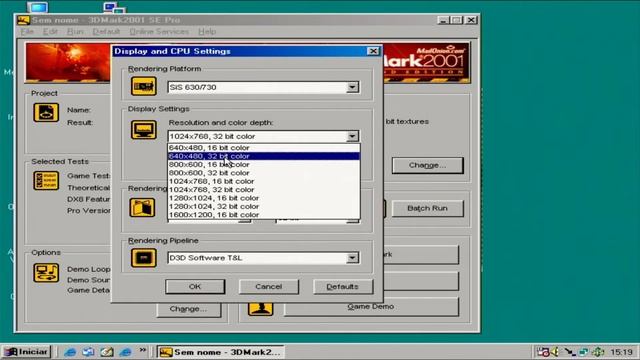Close the Display and CPU Settings dialog

click(x=373, y=51)
